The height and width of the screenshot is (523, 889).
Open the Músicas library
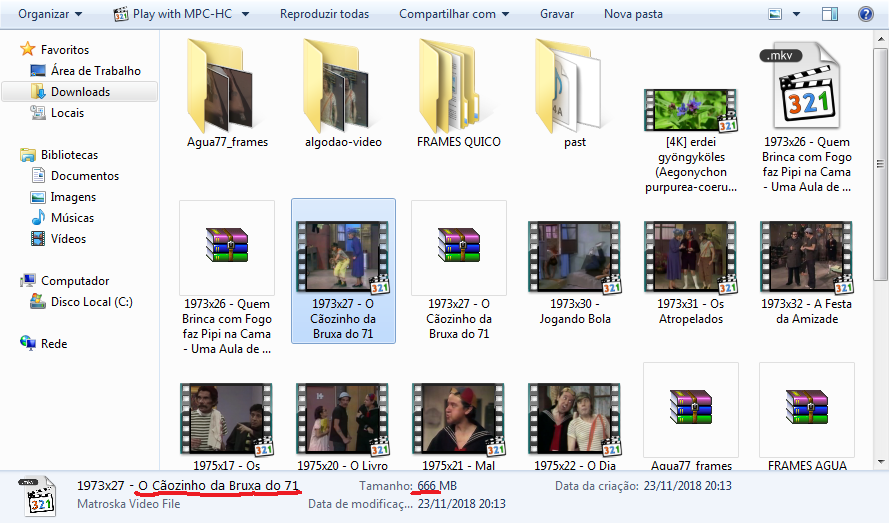73,217
